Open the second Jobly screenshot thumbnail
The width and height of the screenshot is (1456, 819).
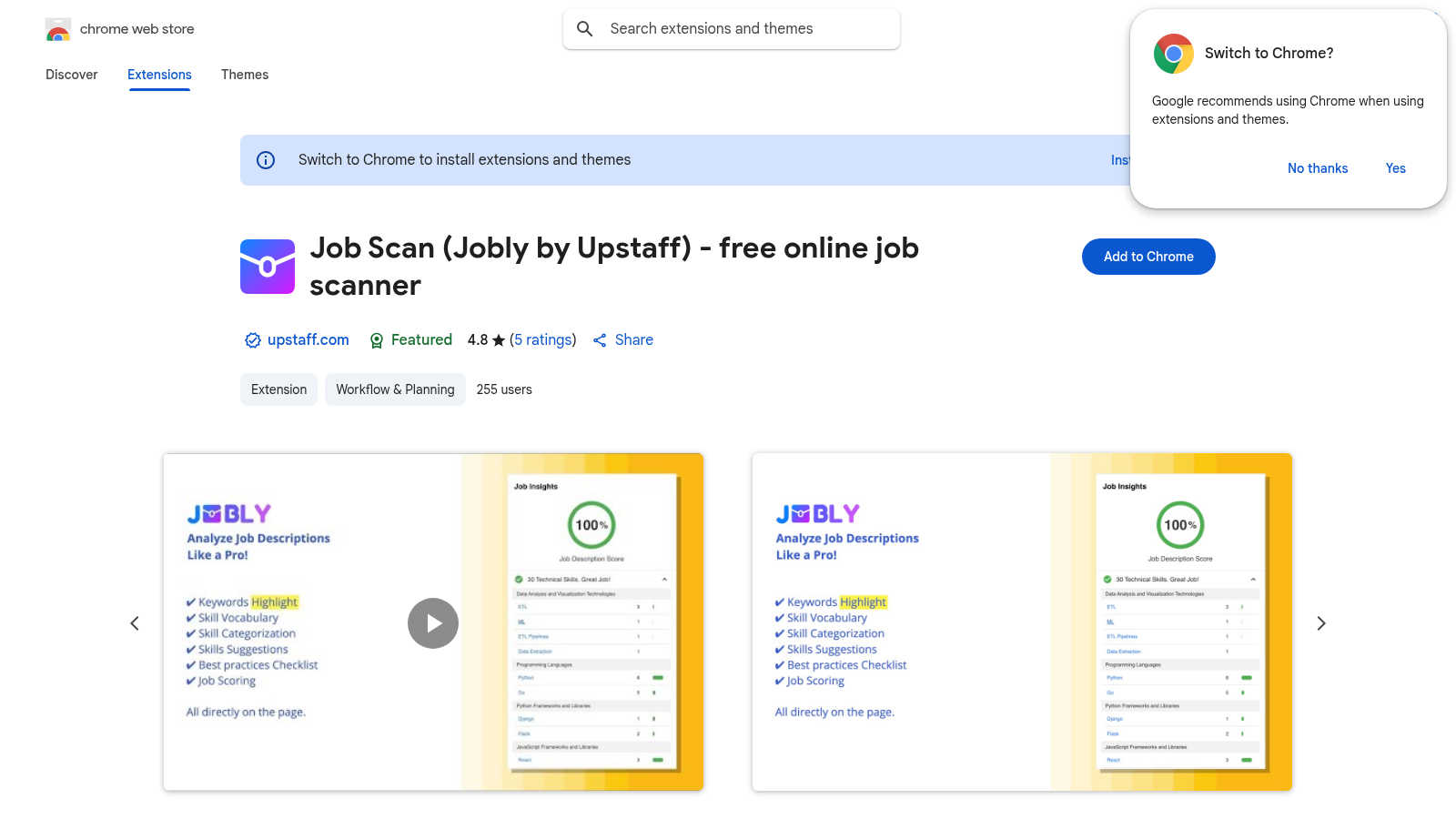(1022, 622)
